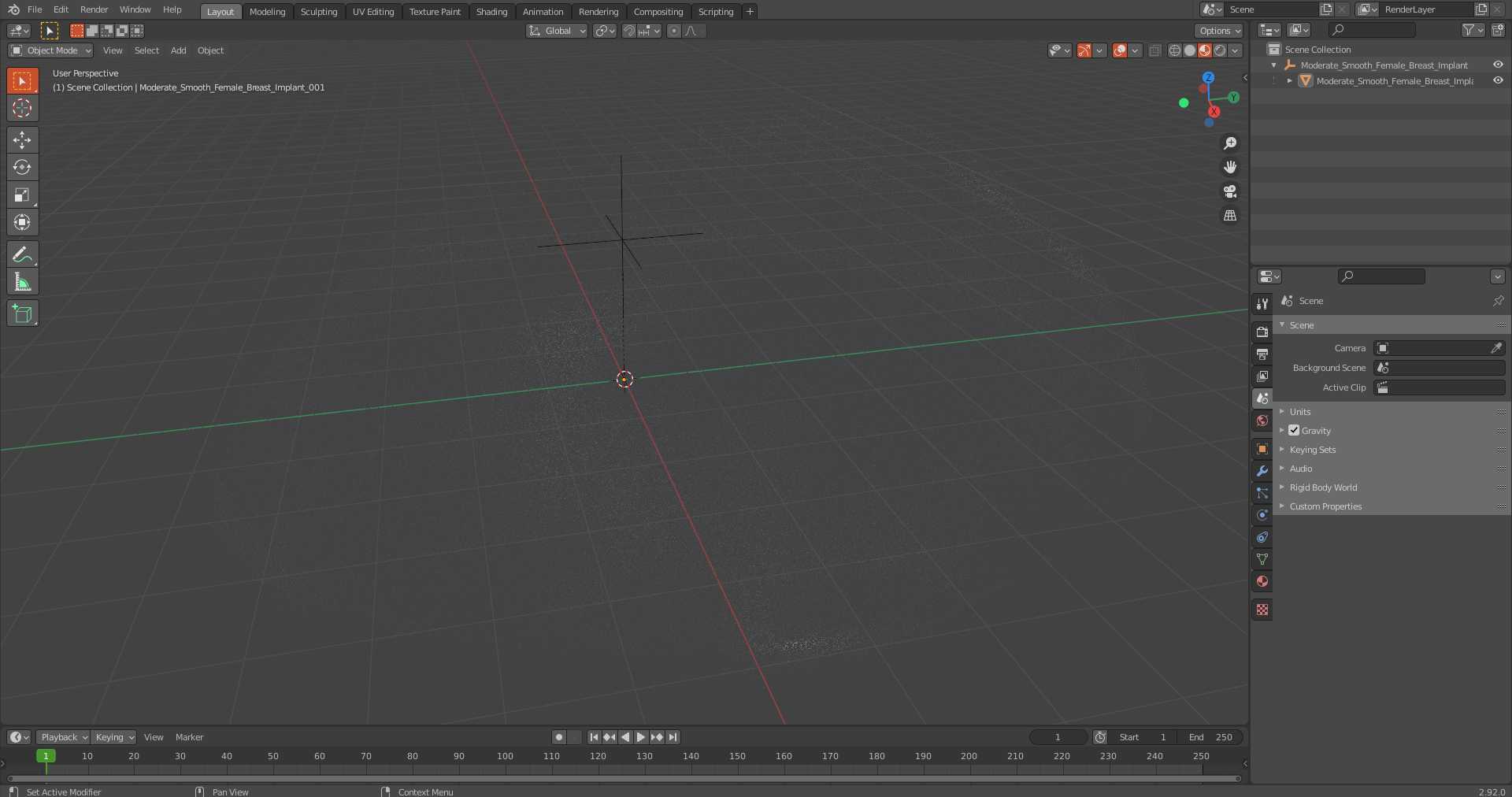This screenshot has width=1512, height=797.
Task: Switch to the Shading workspace tab
Action: [492, 12]
